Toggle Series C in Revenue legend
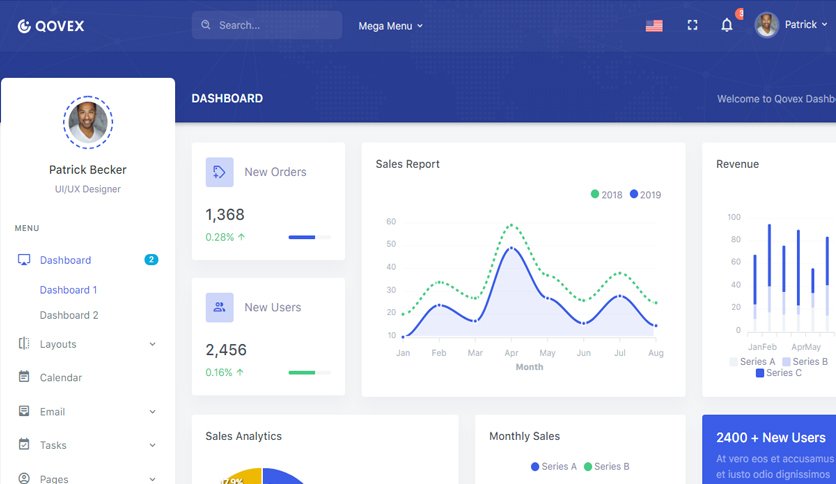Screen dimensions: 836x484 click(778, 373)
